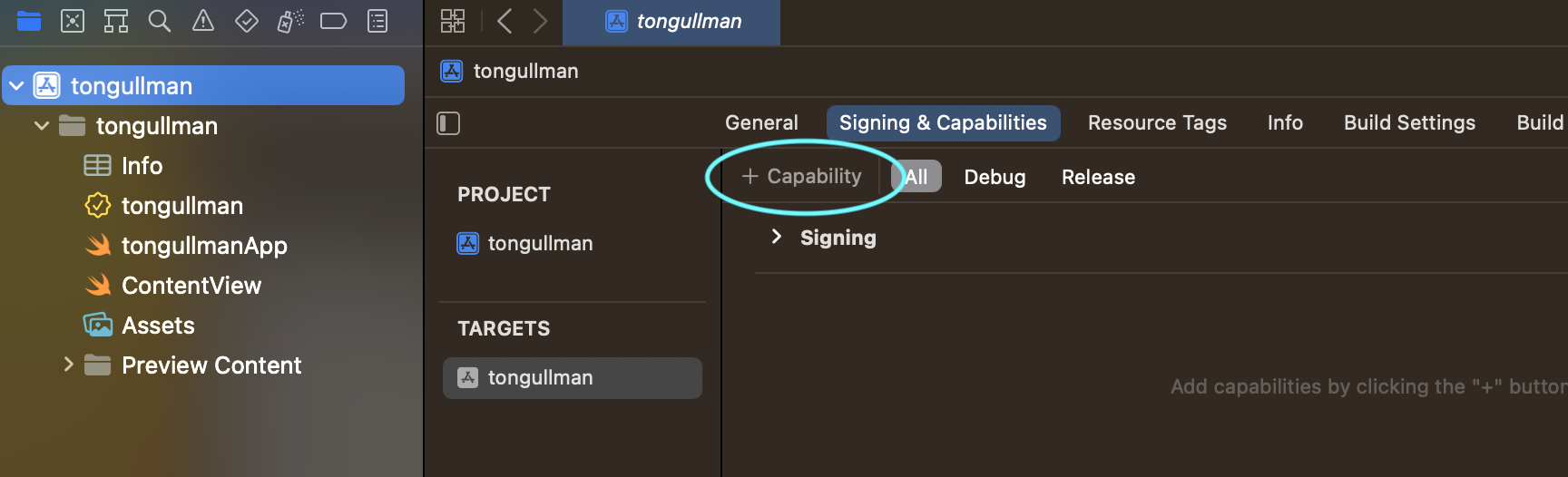Expand the Signing section

point(776,237)
